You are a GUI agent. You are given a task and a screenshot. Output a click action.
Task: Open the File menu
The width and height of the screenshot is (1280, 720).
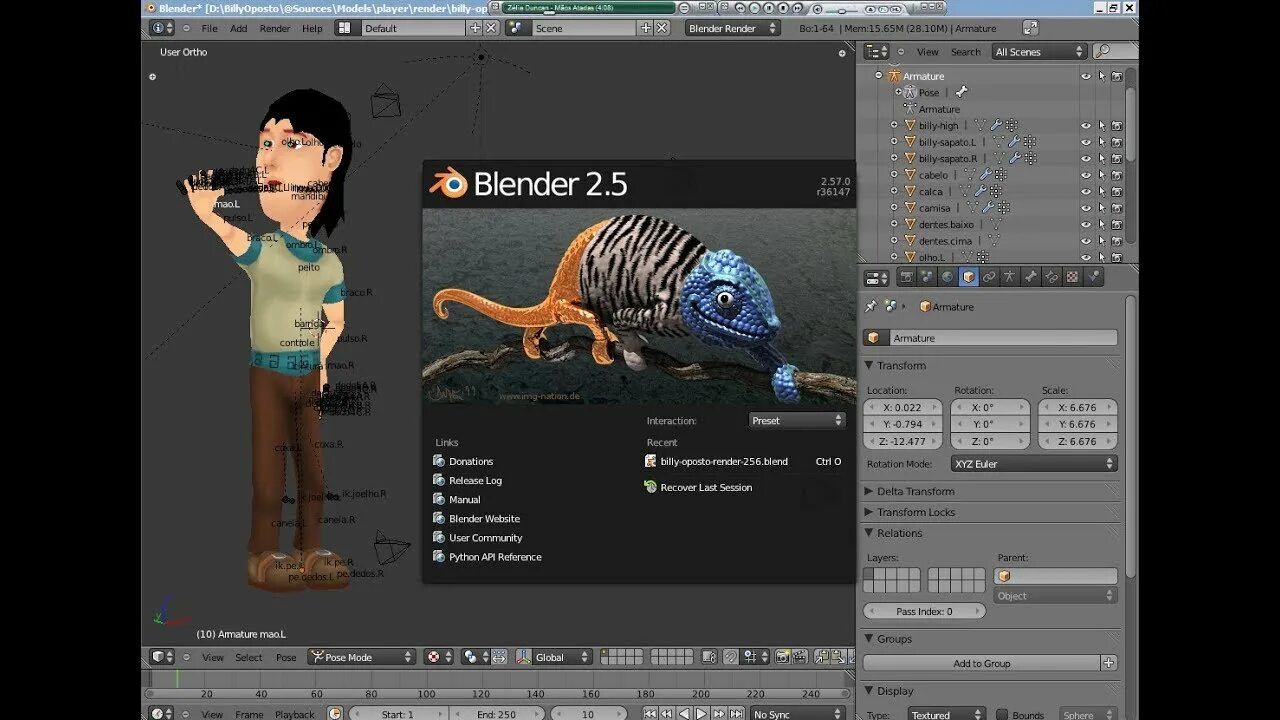click(x=209, y=28)
